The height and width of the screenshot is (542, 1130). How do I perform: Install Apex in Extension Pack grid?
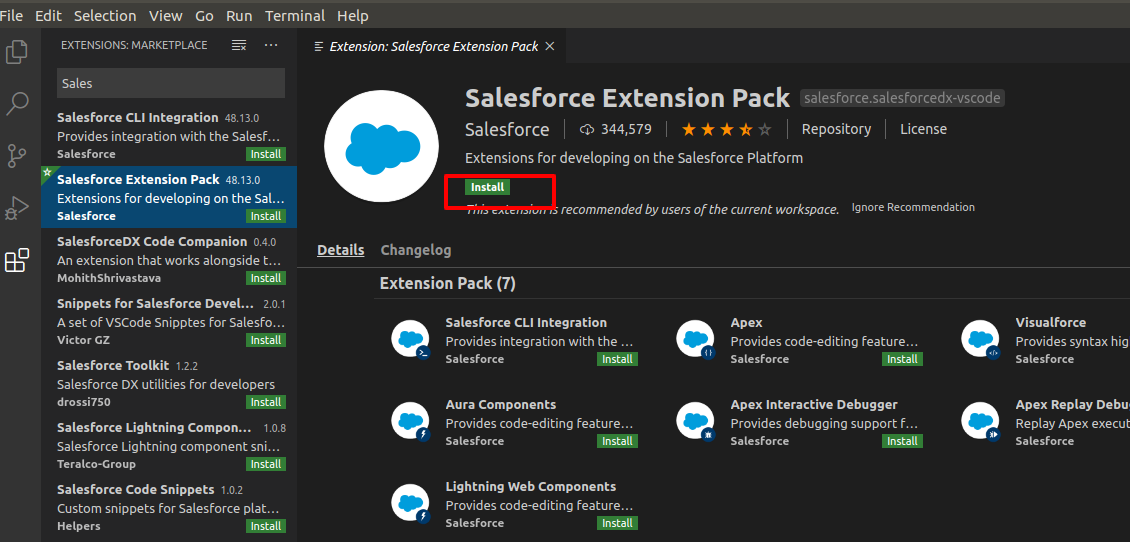[x=902, y=359]
